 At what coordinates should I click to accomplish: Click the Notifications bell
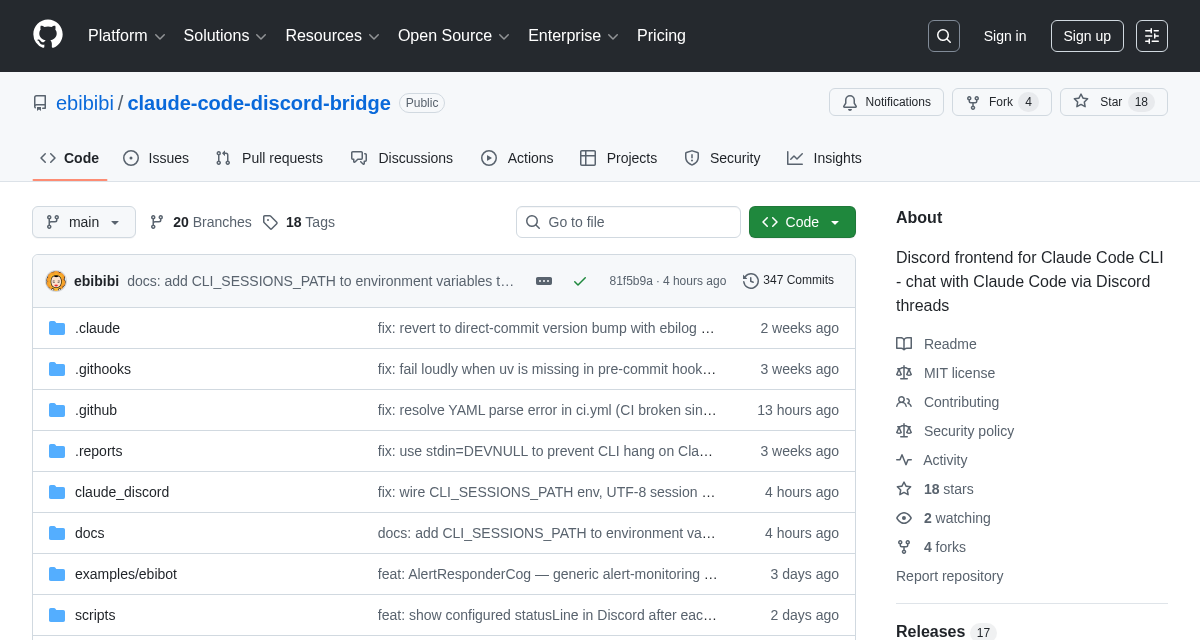point(886,101)
